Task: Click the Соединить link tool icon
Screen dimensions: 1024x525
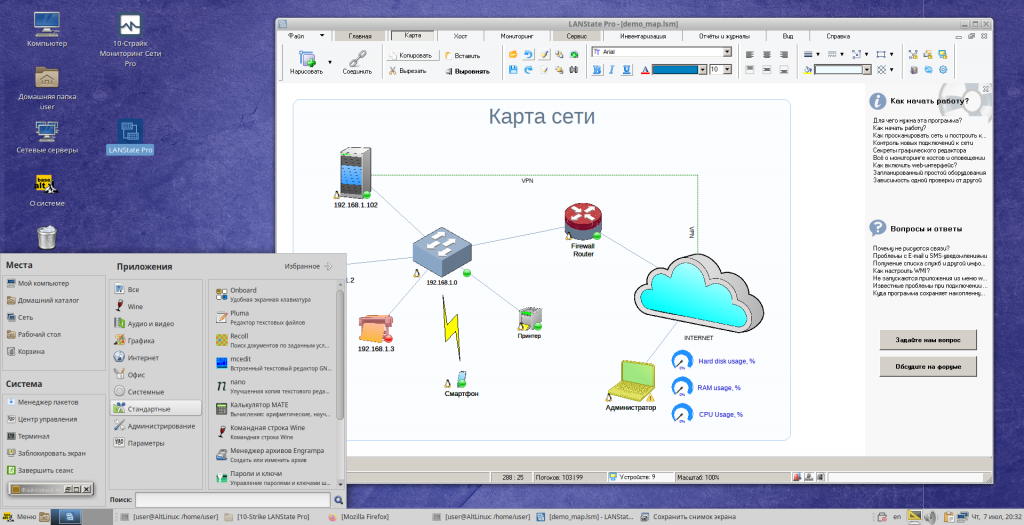Action: tap(357, 59)
